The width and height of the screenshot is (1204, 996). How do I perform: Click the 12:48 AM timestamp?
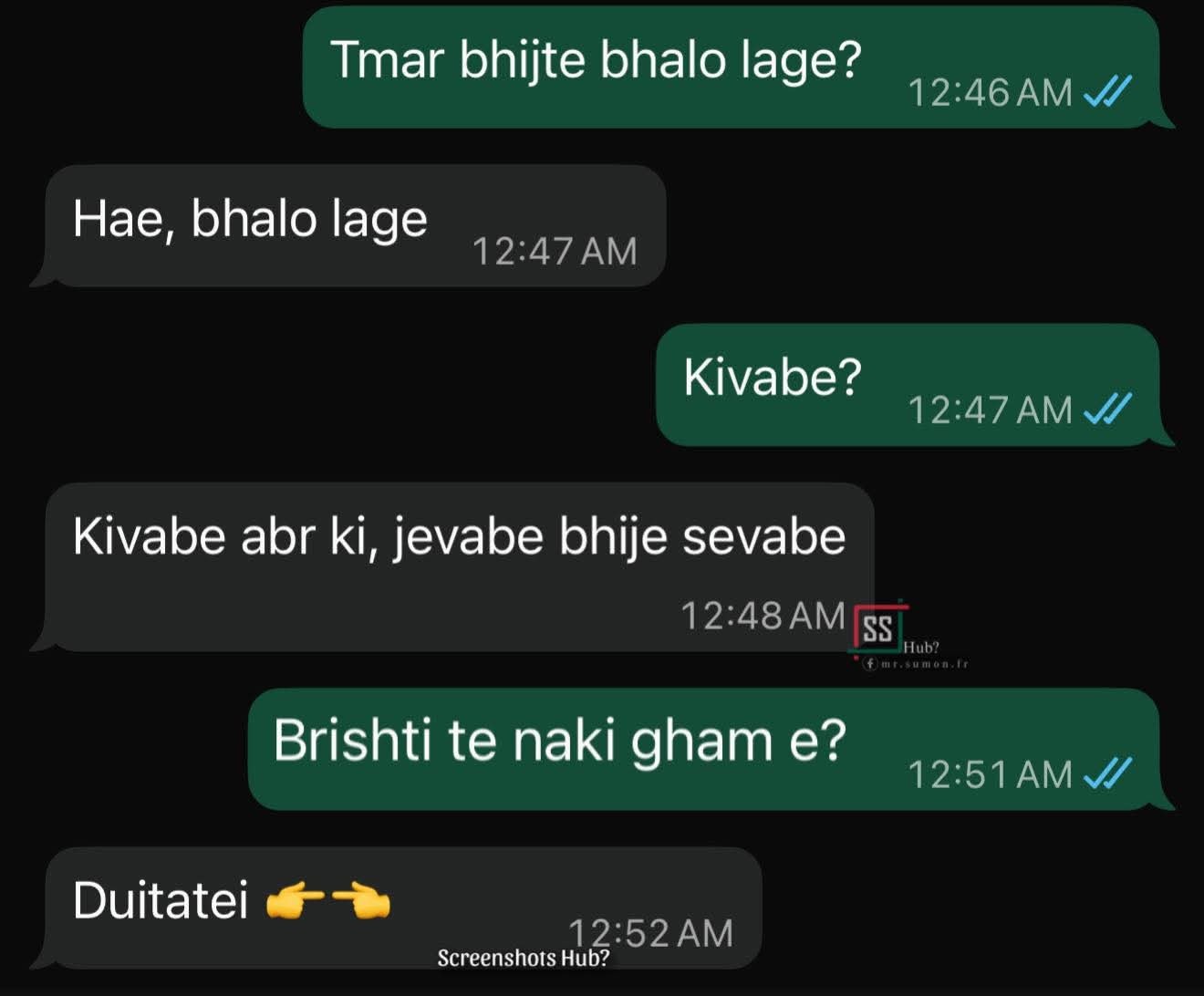(x=763, y=616)
